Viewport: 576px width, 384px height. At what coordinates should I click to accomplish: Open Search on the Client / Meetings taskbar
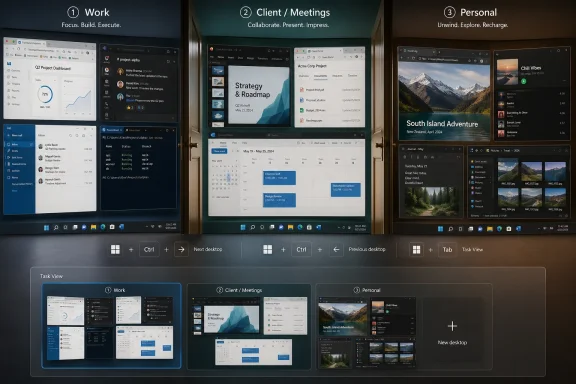coord(253,227)
